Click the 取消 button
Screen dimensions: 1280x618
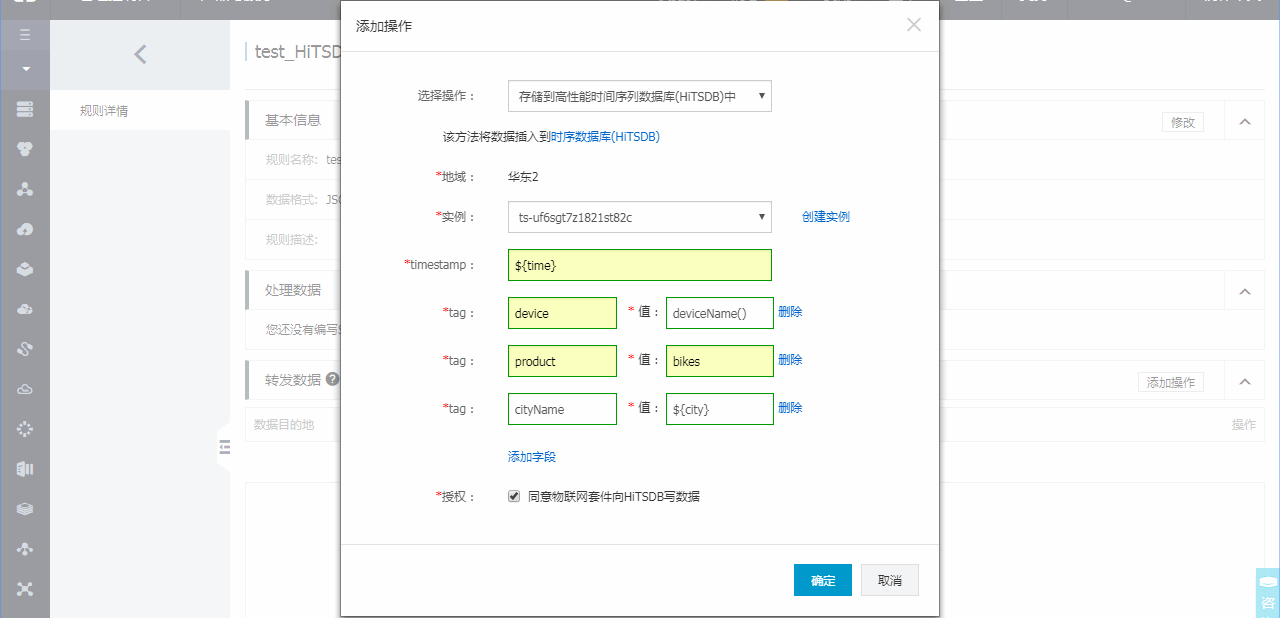pyautogui.click(x=890, y=580)
